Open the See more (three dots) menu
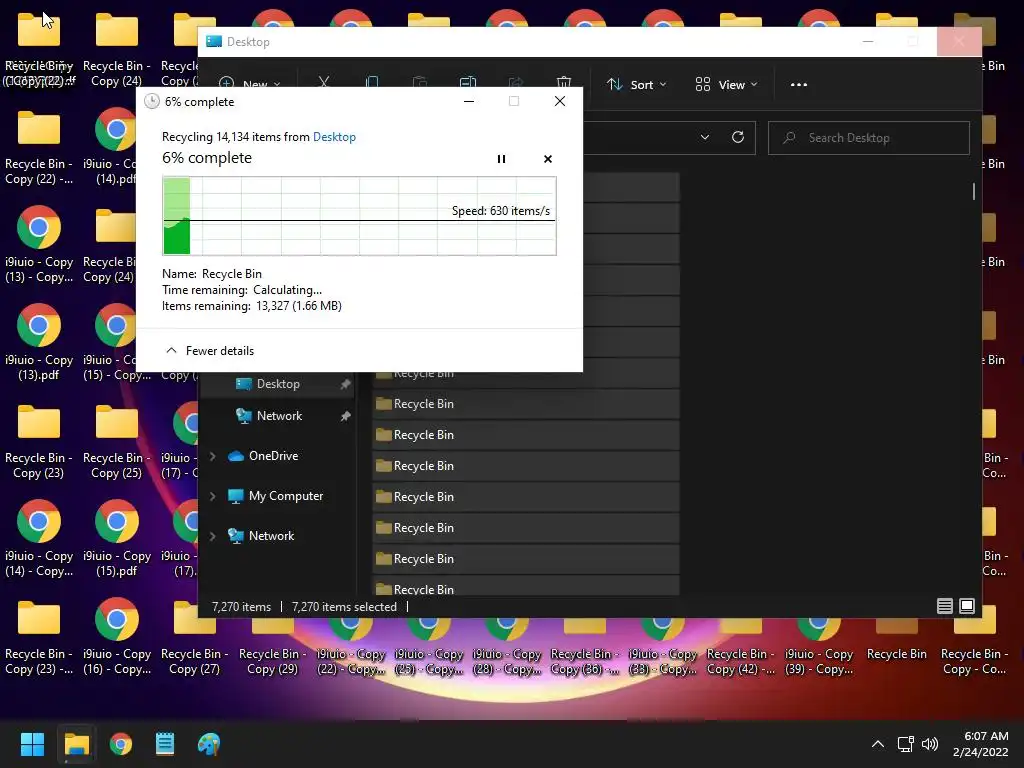The width and height of the screenshot is (1024, 768). (x=799, y=85)
